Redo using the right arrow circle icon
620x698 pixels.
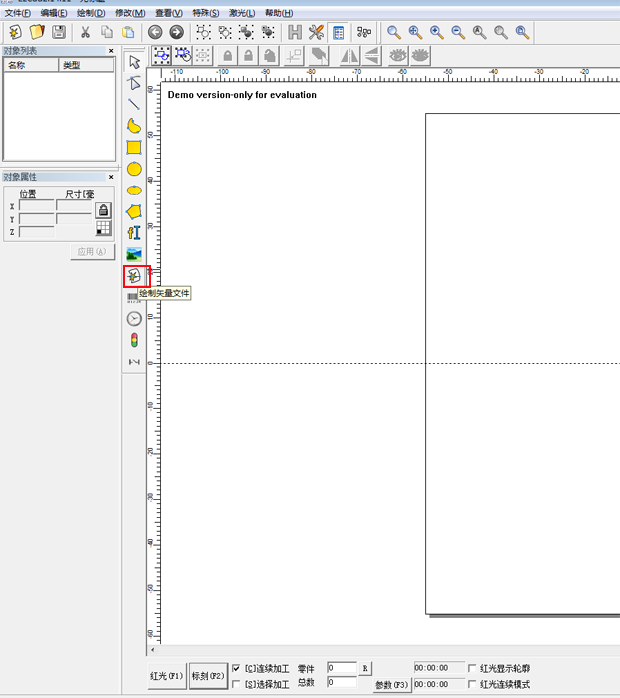(176, 32)
